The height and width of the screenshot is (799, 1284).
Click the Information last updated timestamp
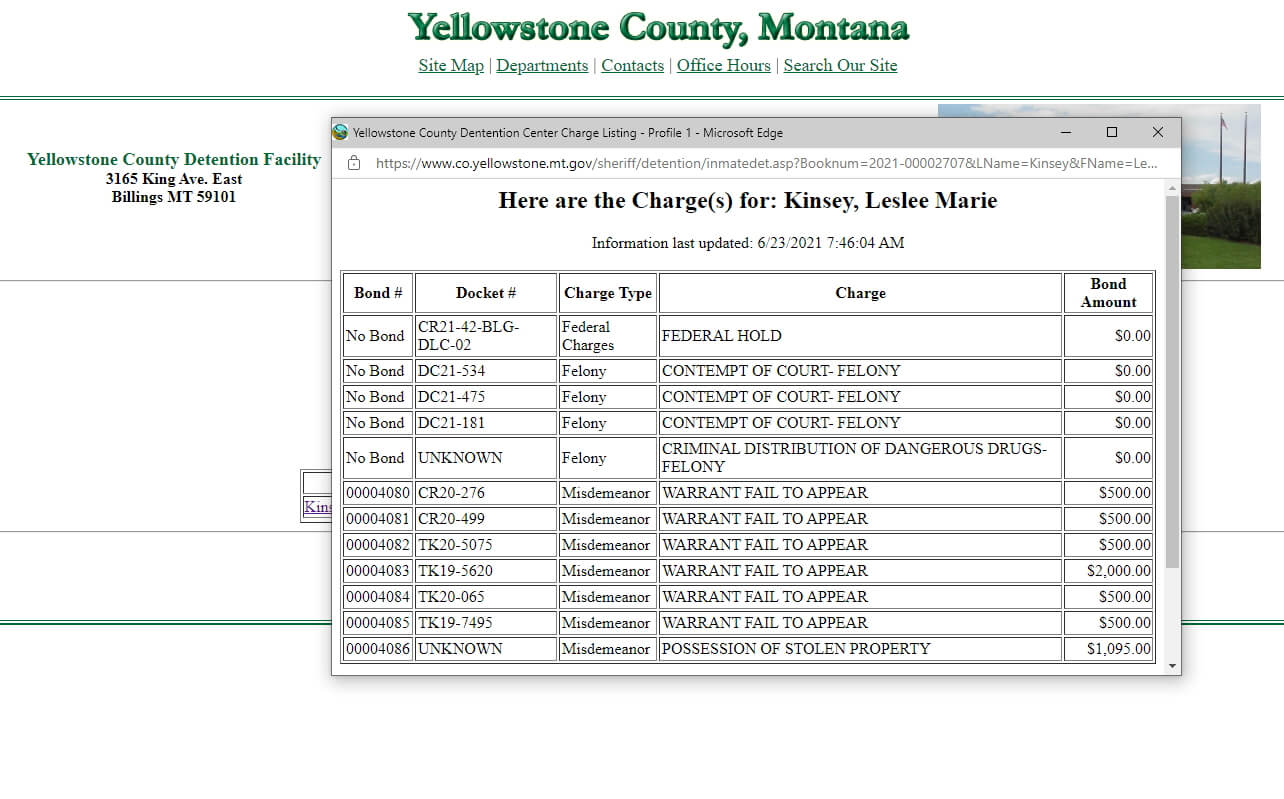point(748,243)
